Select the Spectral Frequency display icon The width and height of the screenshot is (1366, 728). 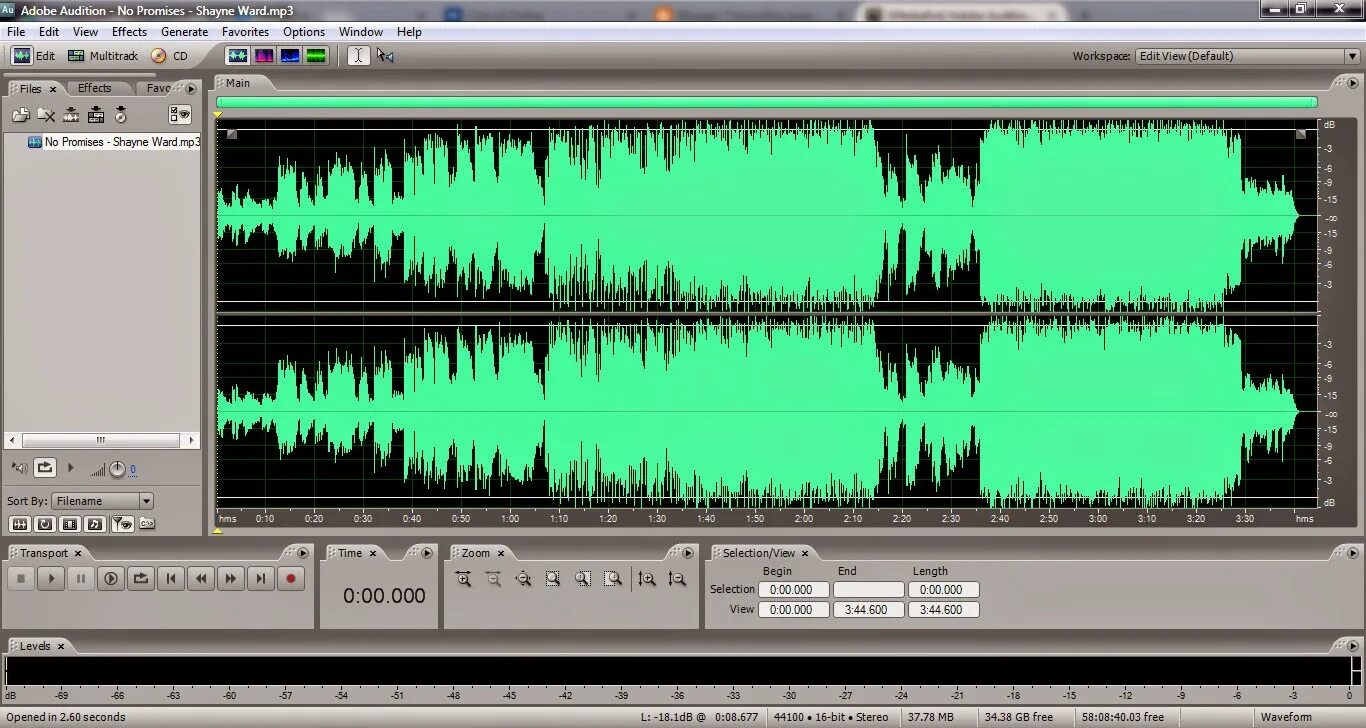264,56
